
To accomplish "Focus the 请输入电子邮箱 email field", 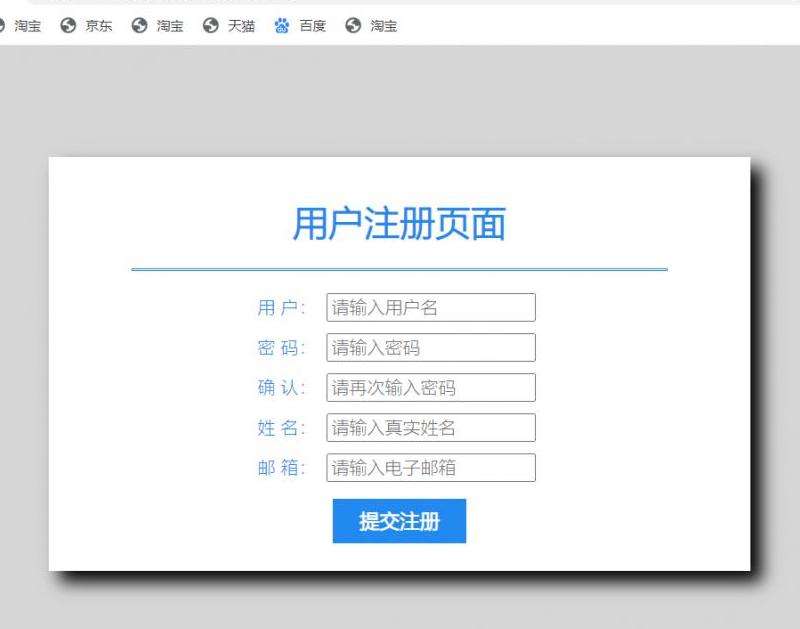I will pos(431,467).
